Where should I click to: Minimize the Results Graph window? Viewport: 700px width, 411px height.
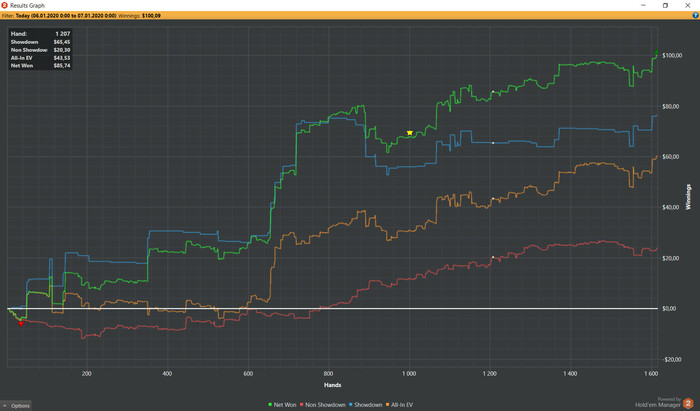[x=643, y=5]
